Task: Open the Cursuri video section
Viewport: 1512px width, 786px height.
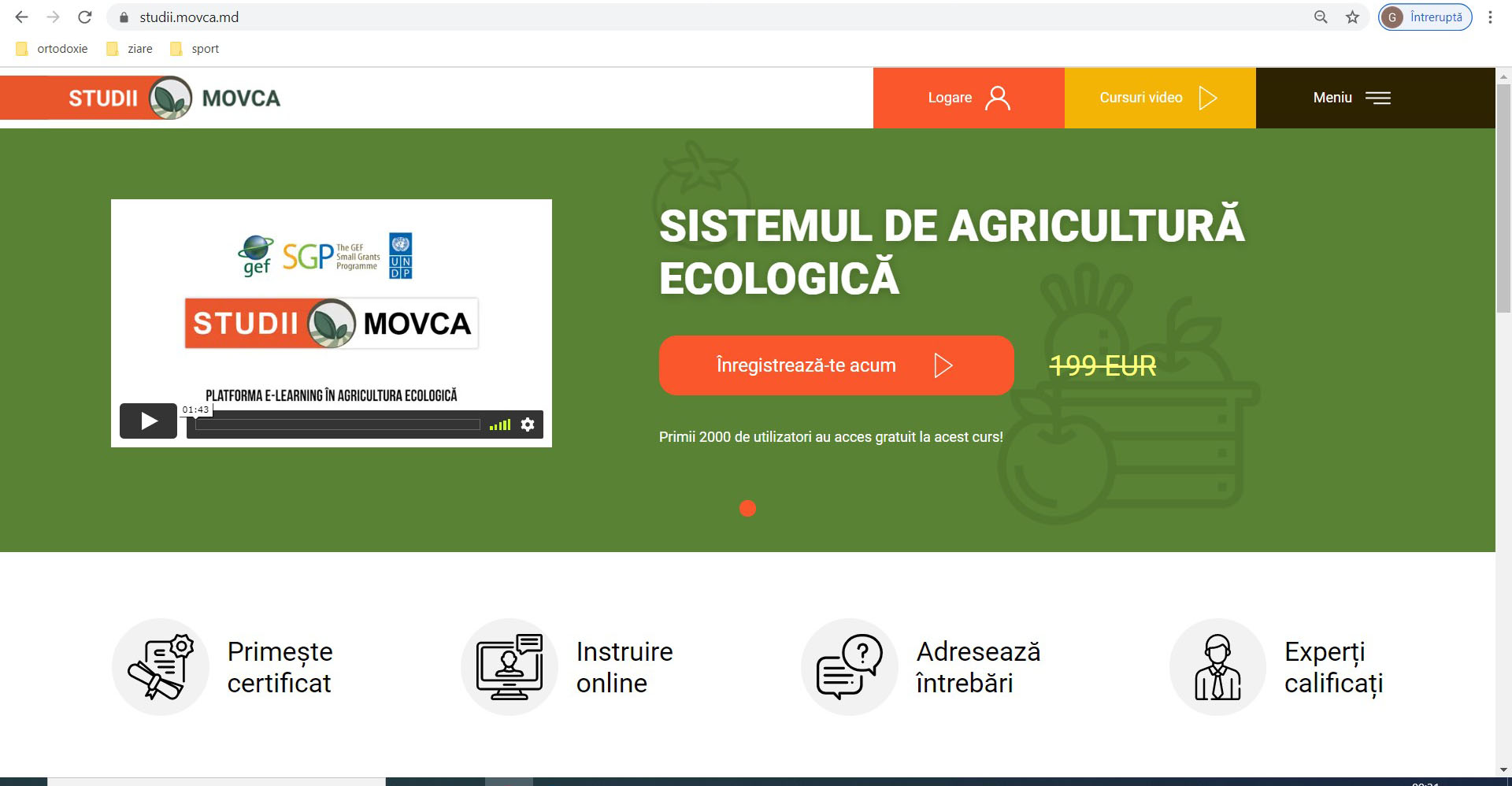Action: [x=1141, y=98]
